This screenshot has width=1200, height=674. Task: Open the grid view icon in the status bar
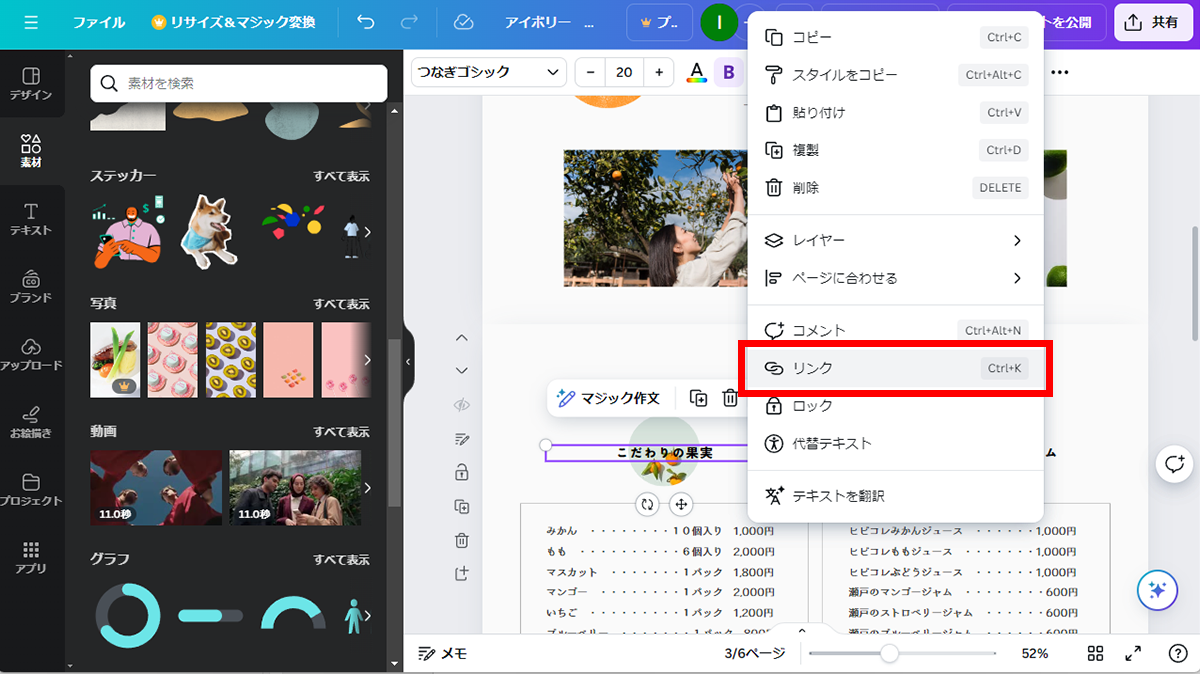coord(1096,653)
